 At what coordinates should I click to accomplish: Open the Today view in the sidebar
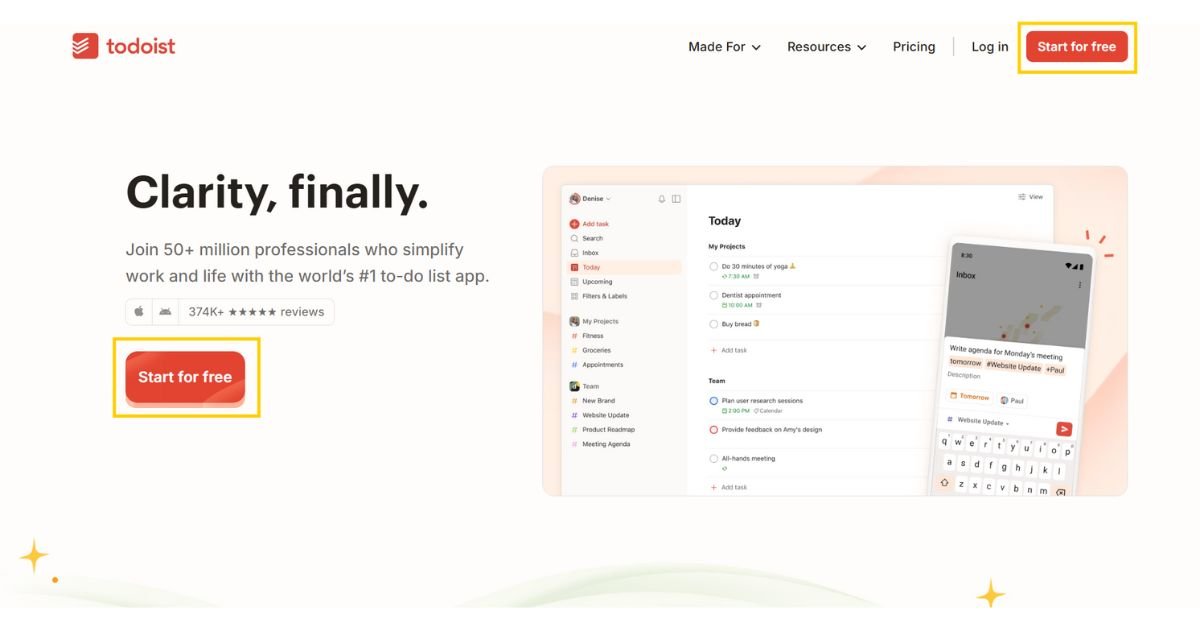pyautogui.click(x=592, y=266)
